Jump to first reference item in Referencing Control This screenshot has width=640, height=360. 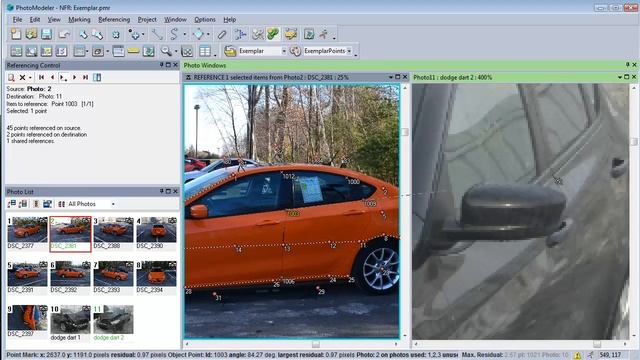(41, 77)
